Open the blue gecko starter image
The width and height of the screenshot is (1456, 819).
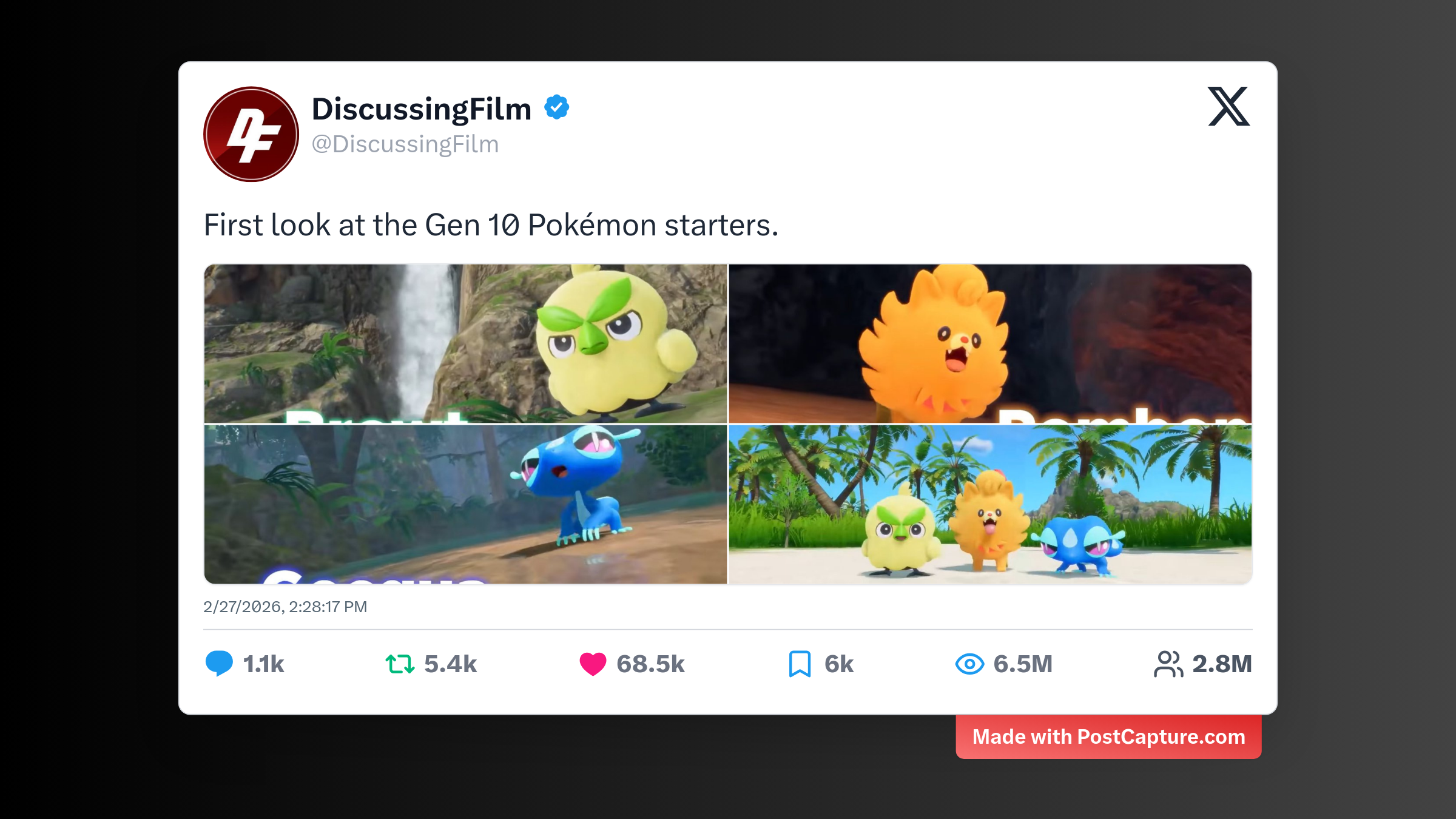pyautogui.click(x=465, y=504)
